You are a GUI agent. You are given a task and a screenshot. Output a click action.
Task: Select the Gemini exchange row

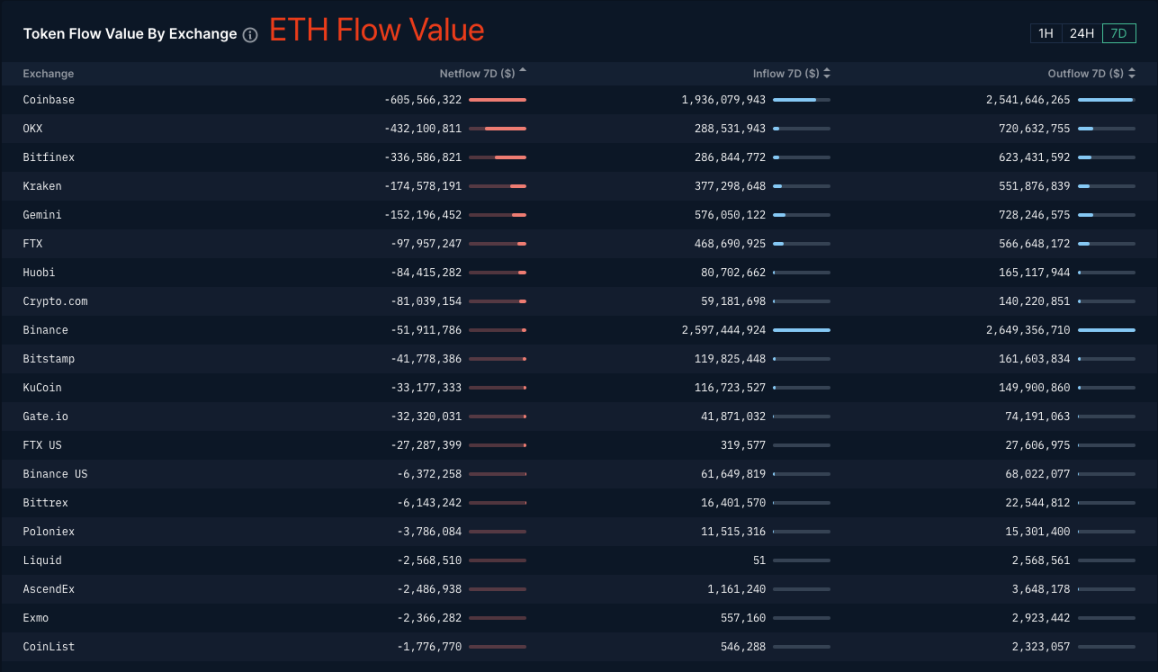tap(42, 215)
